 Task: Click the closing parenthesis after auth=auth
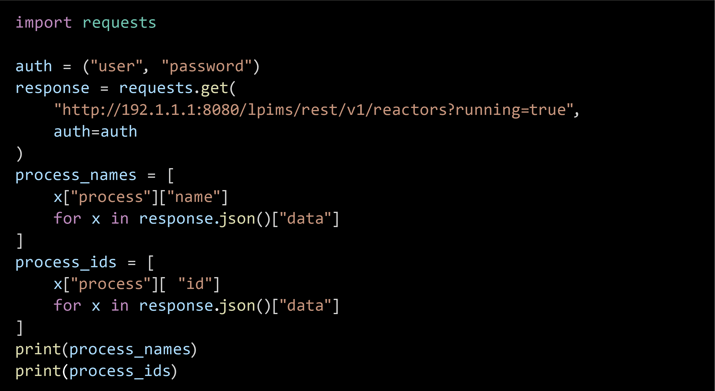pos(19,154)
